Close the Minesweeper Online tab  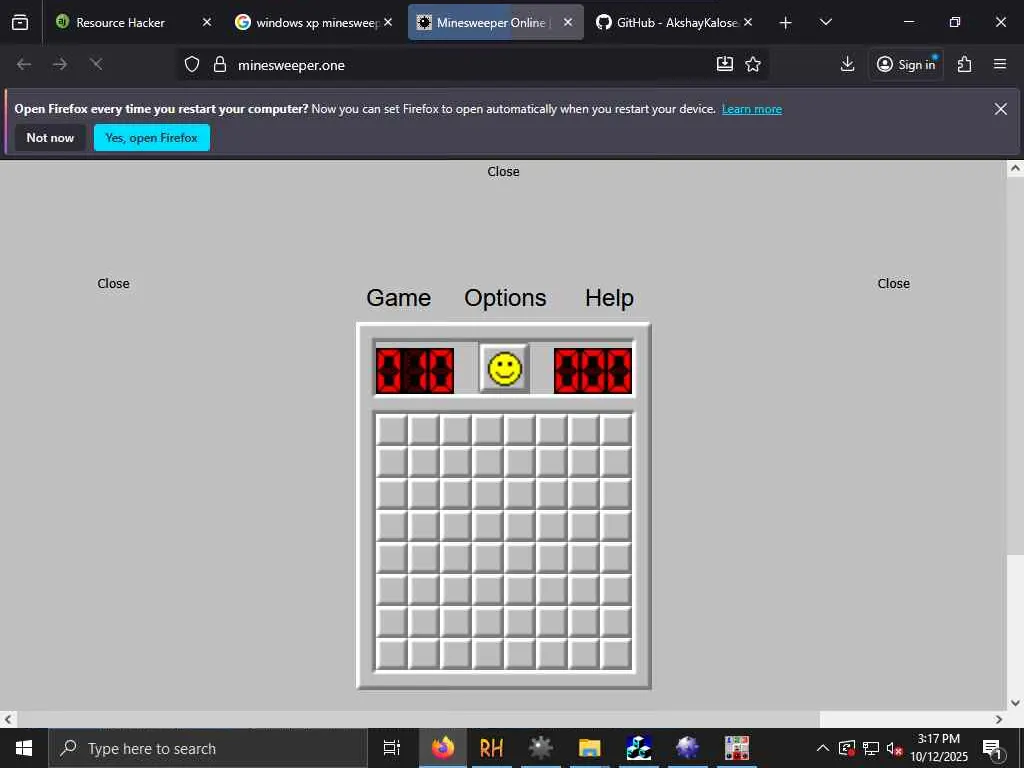[x=568, y=22]
